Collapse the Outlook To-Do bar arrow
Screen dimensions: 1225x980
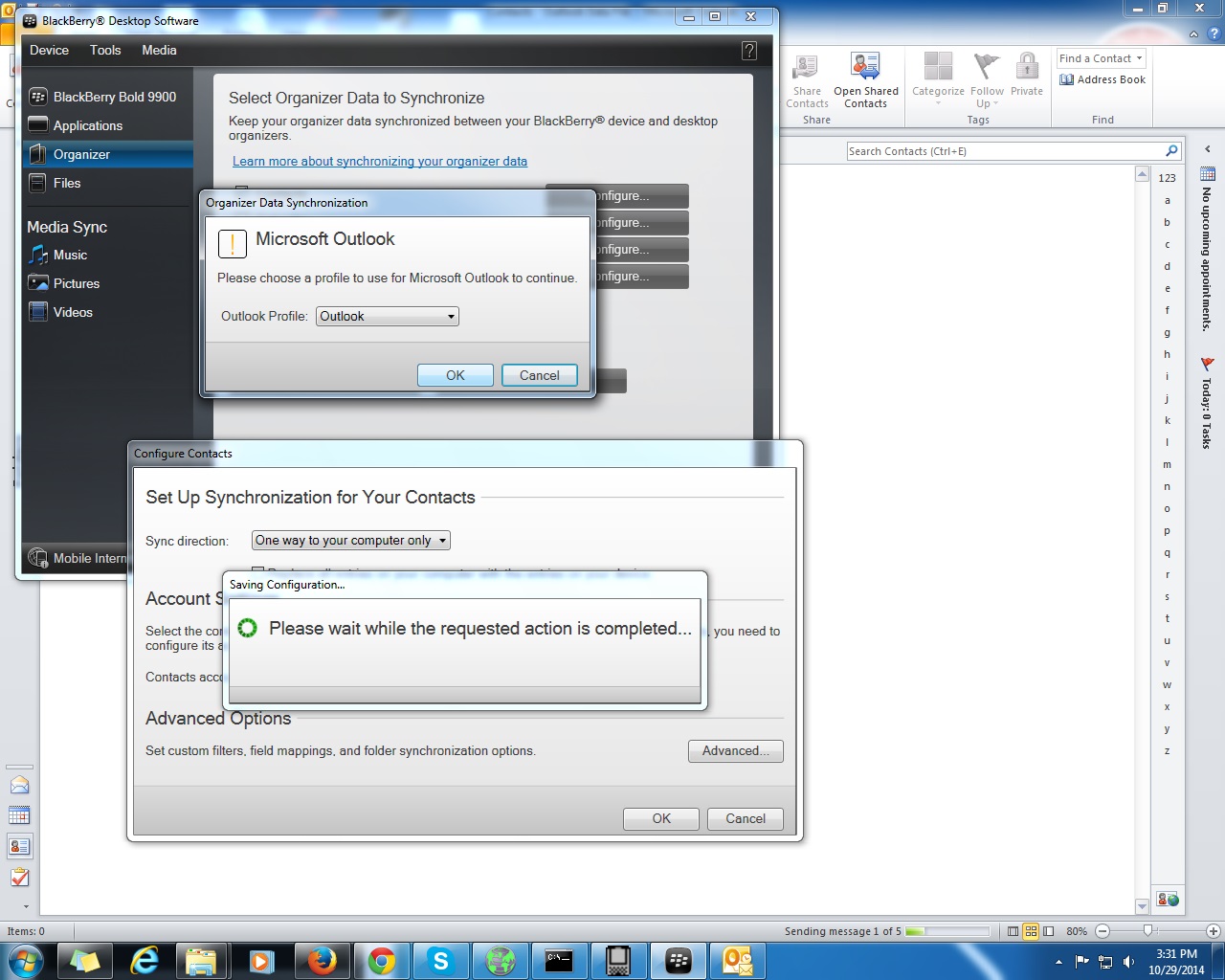coord(1207,149)
